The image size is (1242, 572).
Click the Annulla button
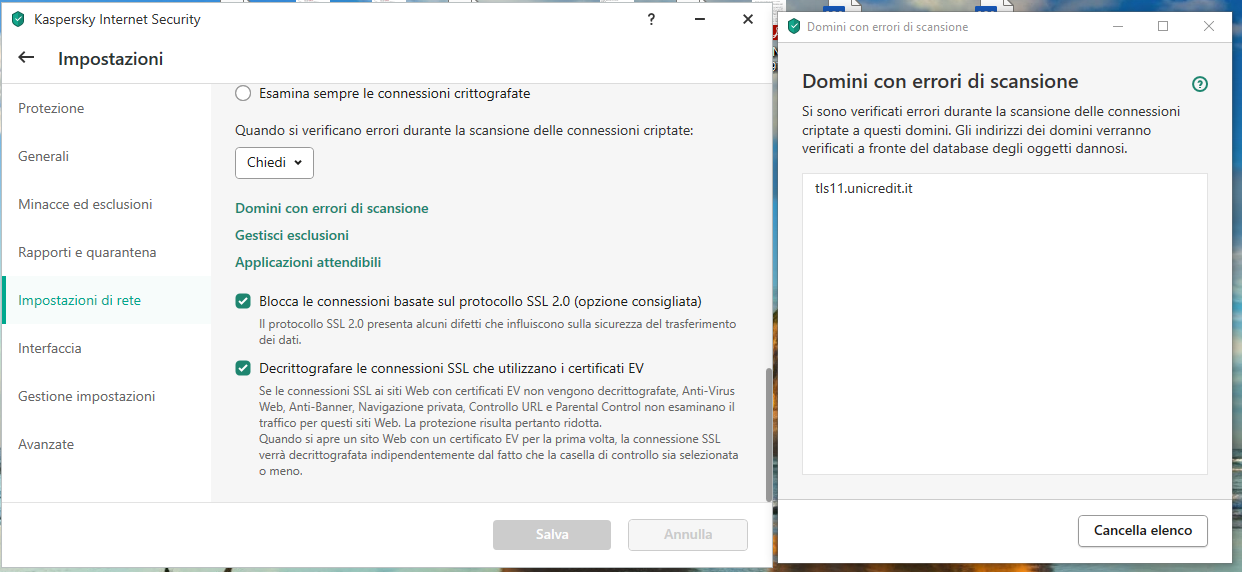click(x=688, y=535)
